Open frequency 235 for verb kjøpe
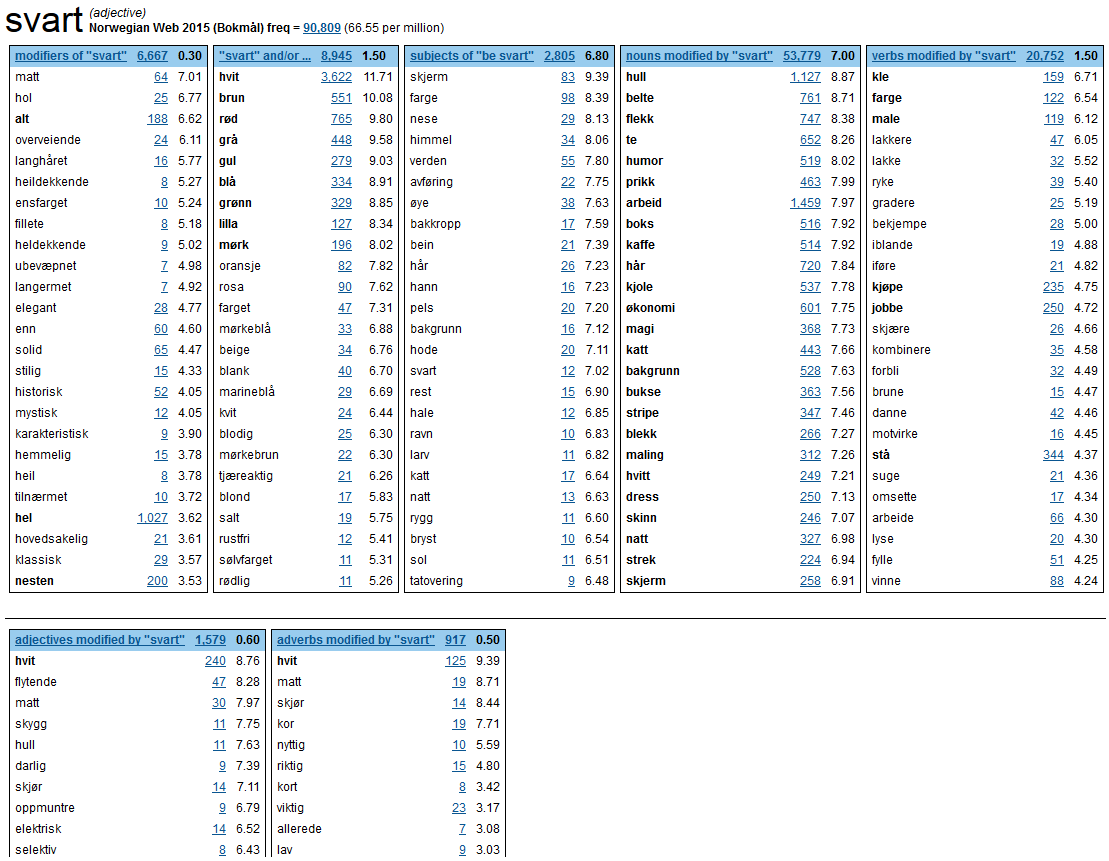 (x=1053, y=287)
